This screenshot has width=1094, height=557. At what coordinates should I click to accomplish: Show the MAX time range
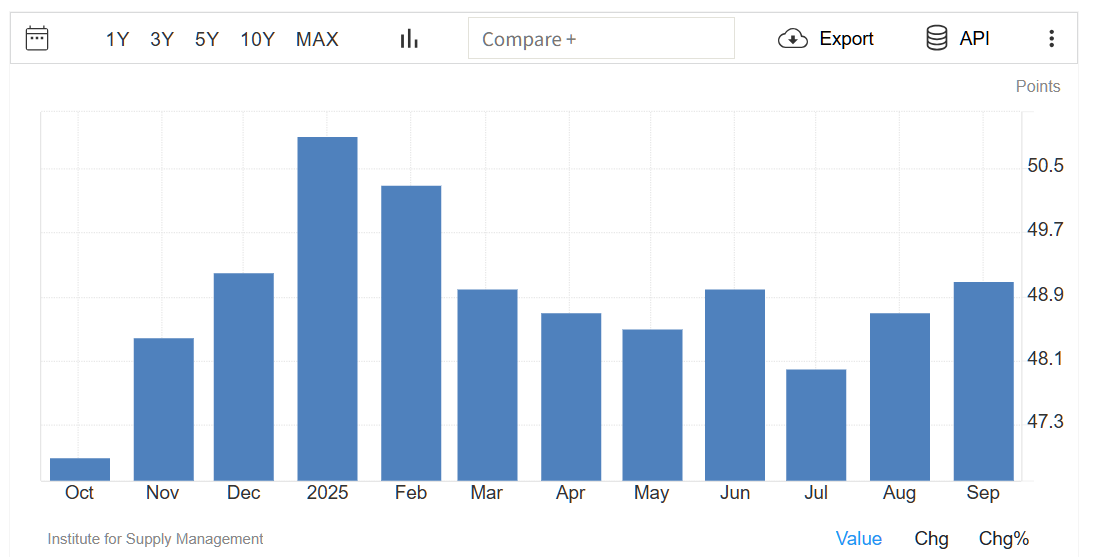(x=317, y=39)
